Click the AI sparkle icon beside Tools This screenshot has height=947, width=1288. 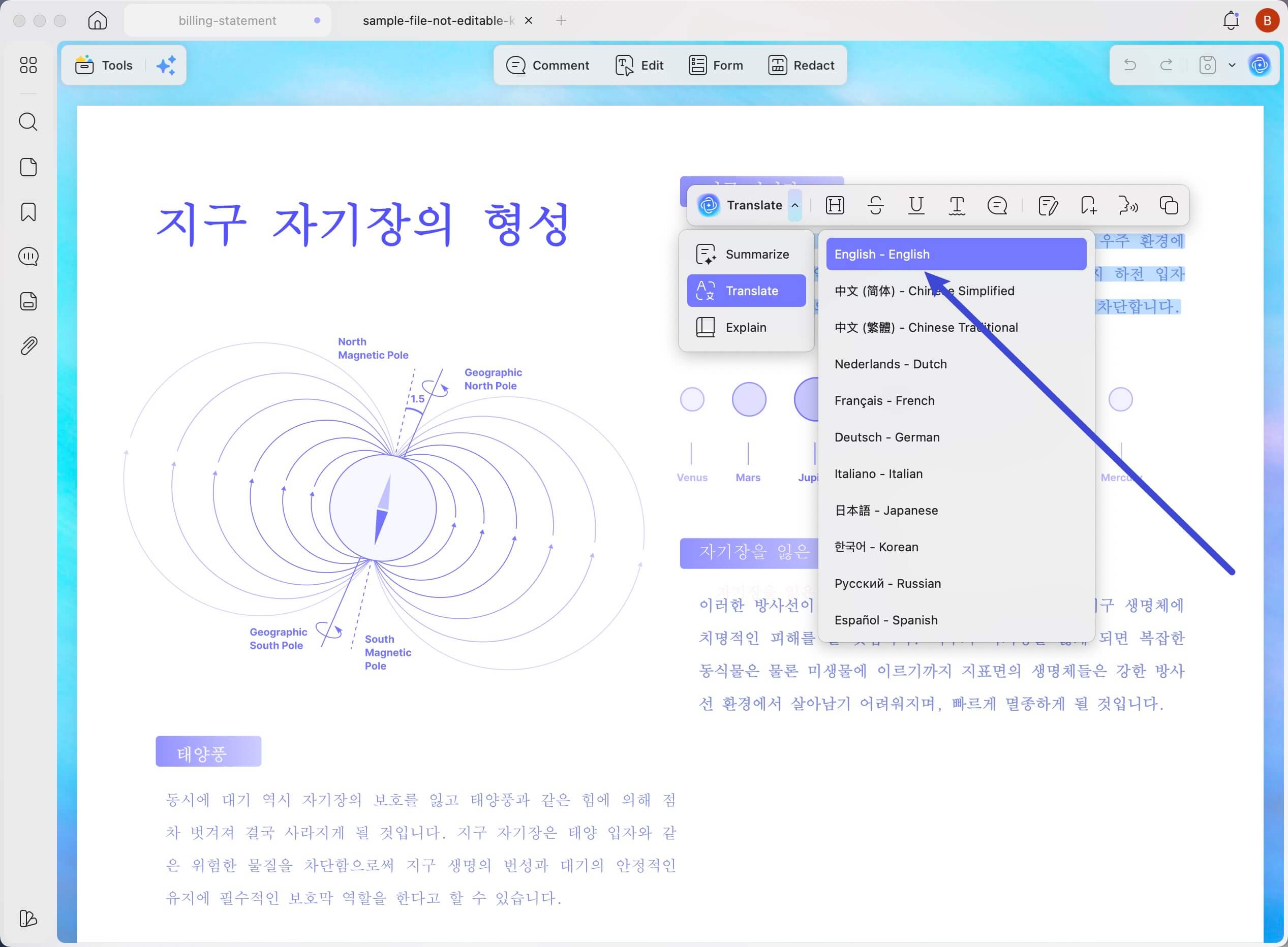[x=166, y=66]
